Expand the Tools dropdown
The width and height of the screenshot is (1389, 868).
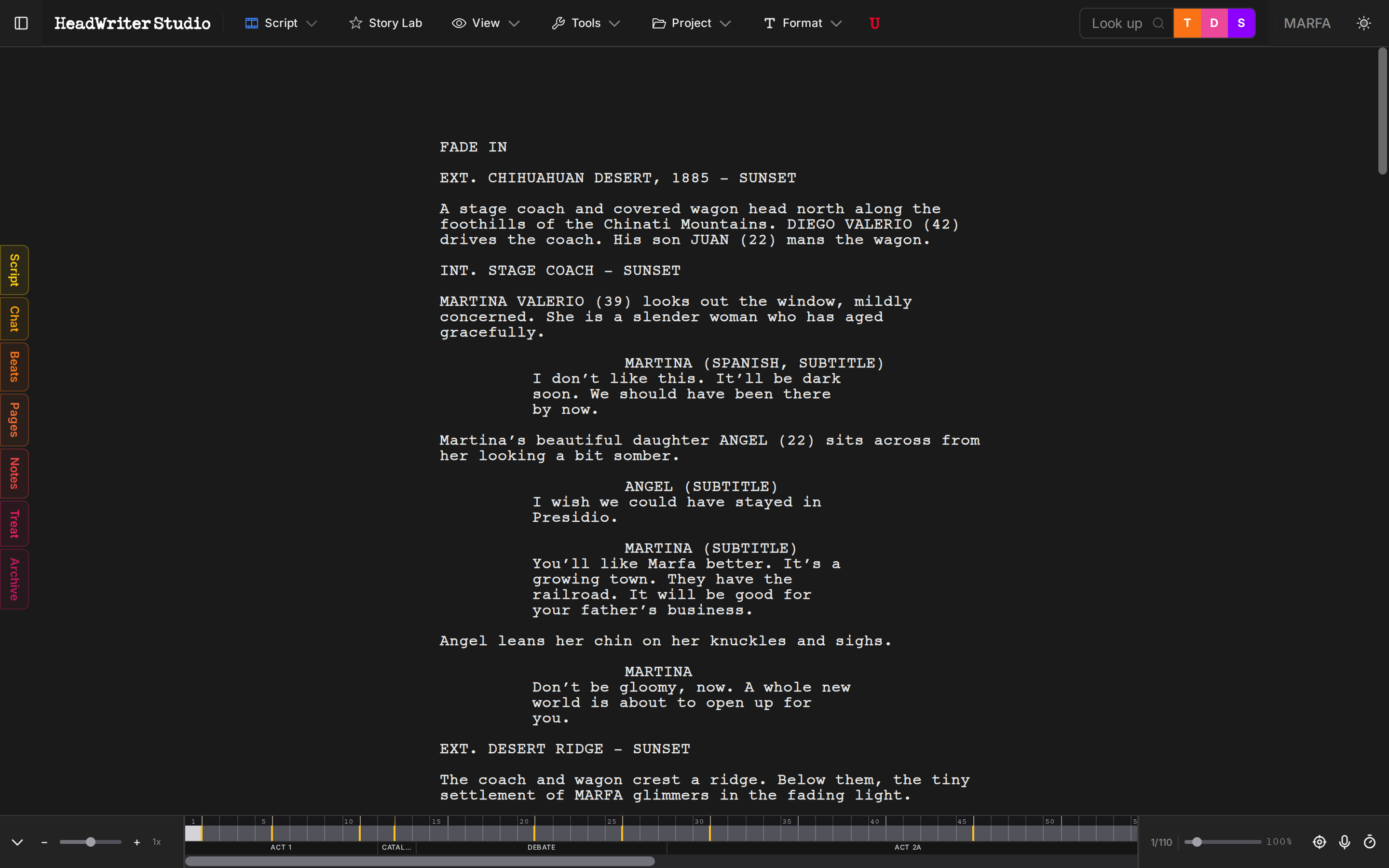coord(586,23)
